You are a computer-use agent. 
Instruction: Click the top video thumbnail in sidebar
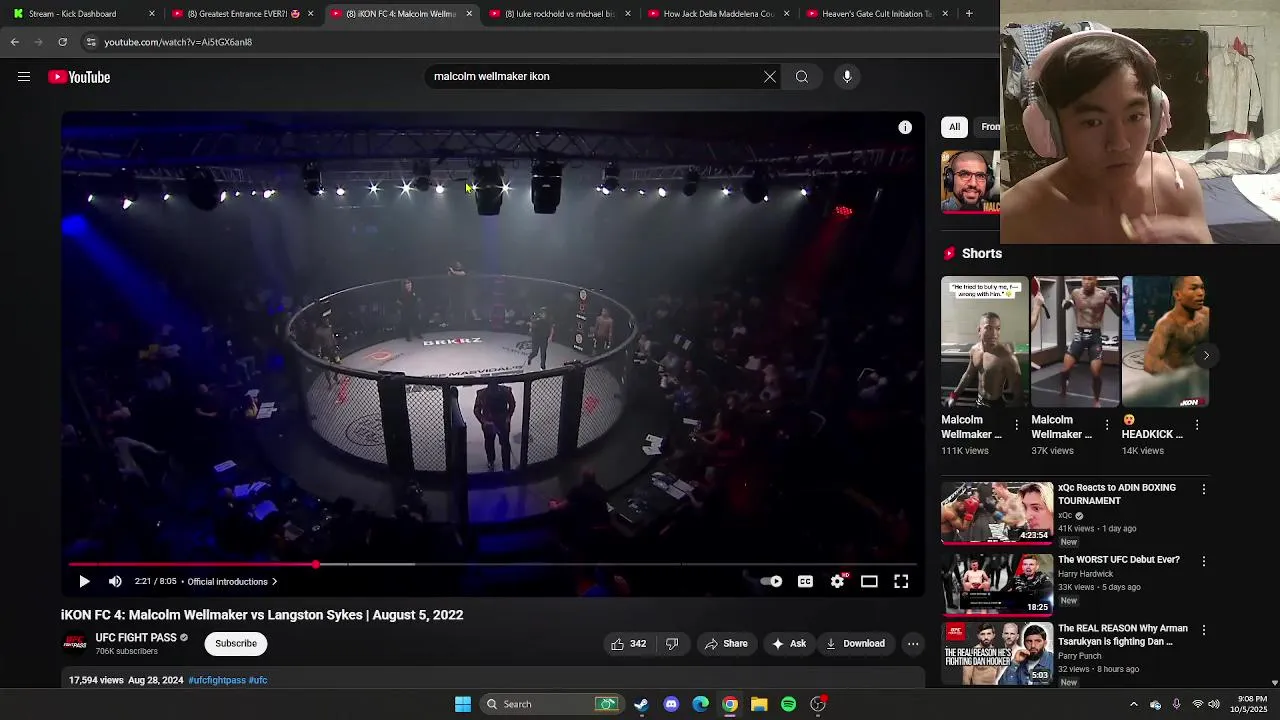click(970, 182)
